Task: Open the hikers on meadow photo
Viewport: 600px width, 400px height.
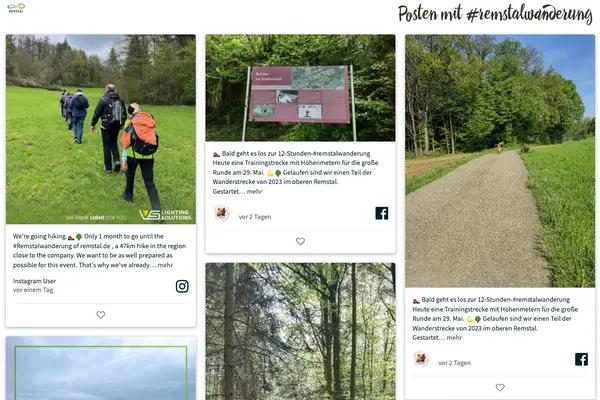Action: pyautogui.click(x=101, y=129)
